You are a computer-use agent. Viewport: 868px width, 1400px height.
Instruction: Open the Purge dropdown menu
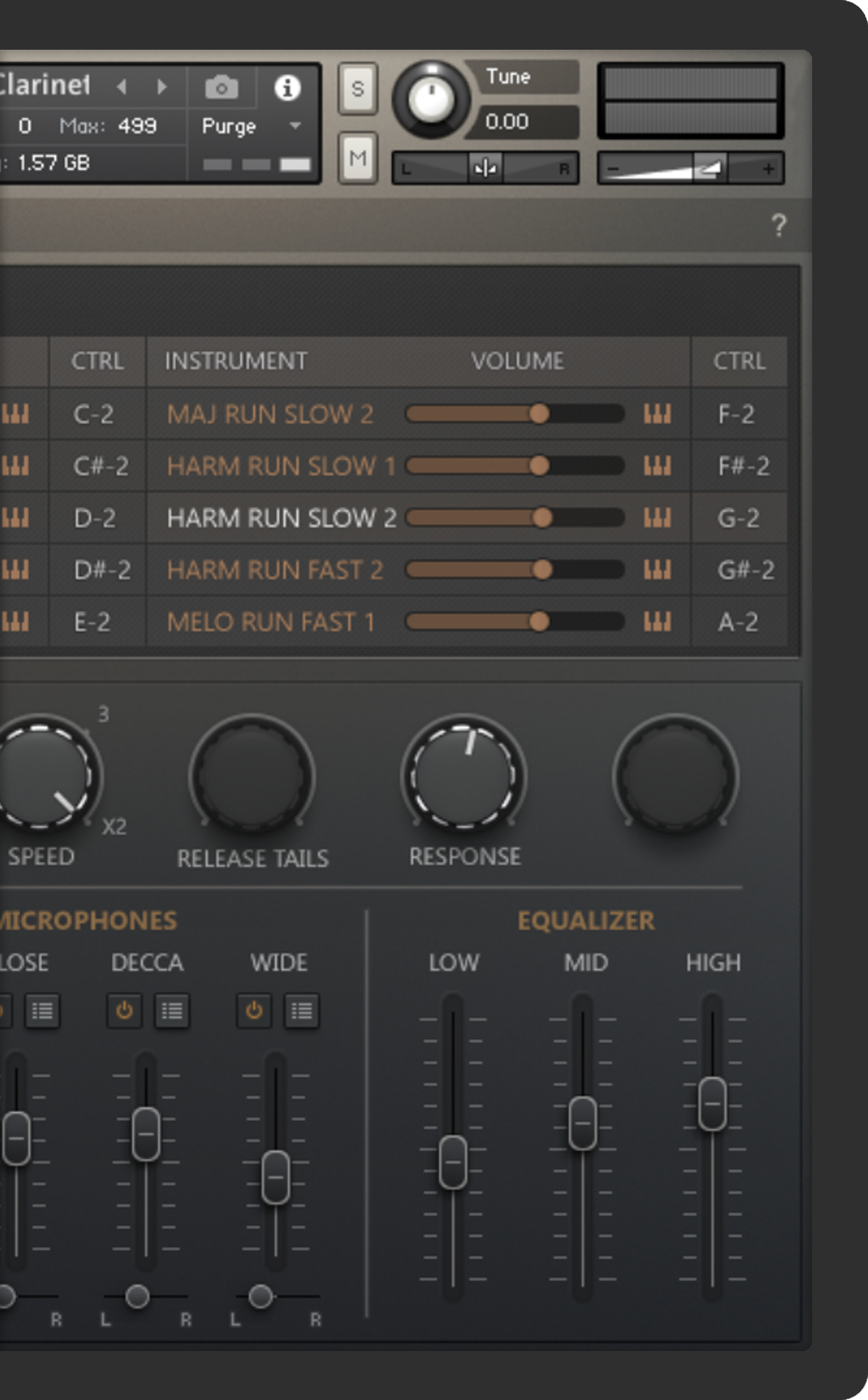click(295, 125)
